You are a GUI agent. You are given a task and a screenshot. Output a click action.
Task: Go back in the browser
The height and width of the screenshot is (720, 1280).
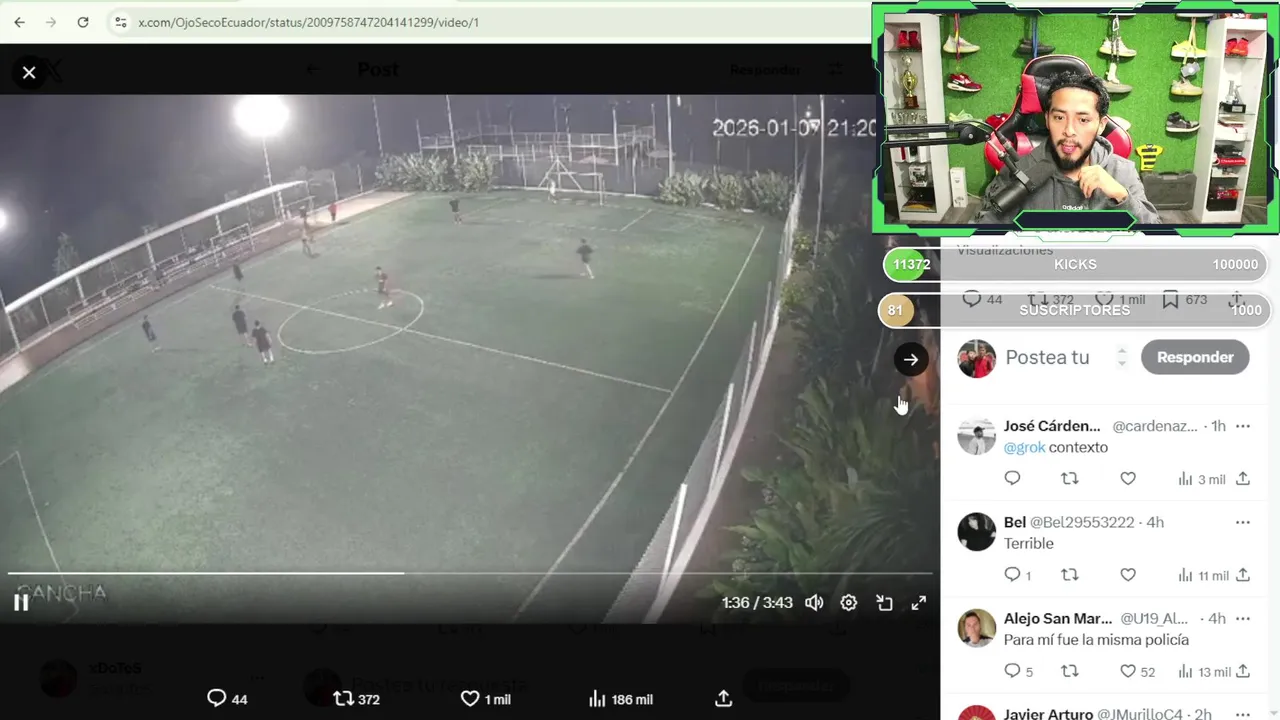[x=19, y=22]
